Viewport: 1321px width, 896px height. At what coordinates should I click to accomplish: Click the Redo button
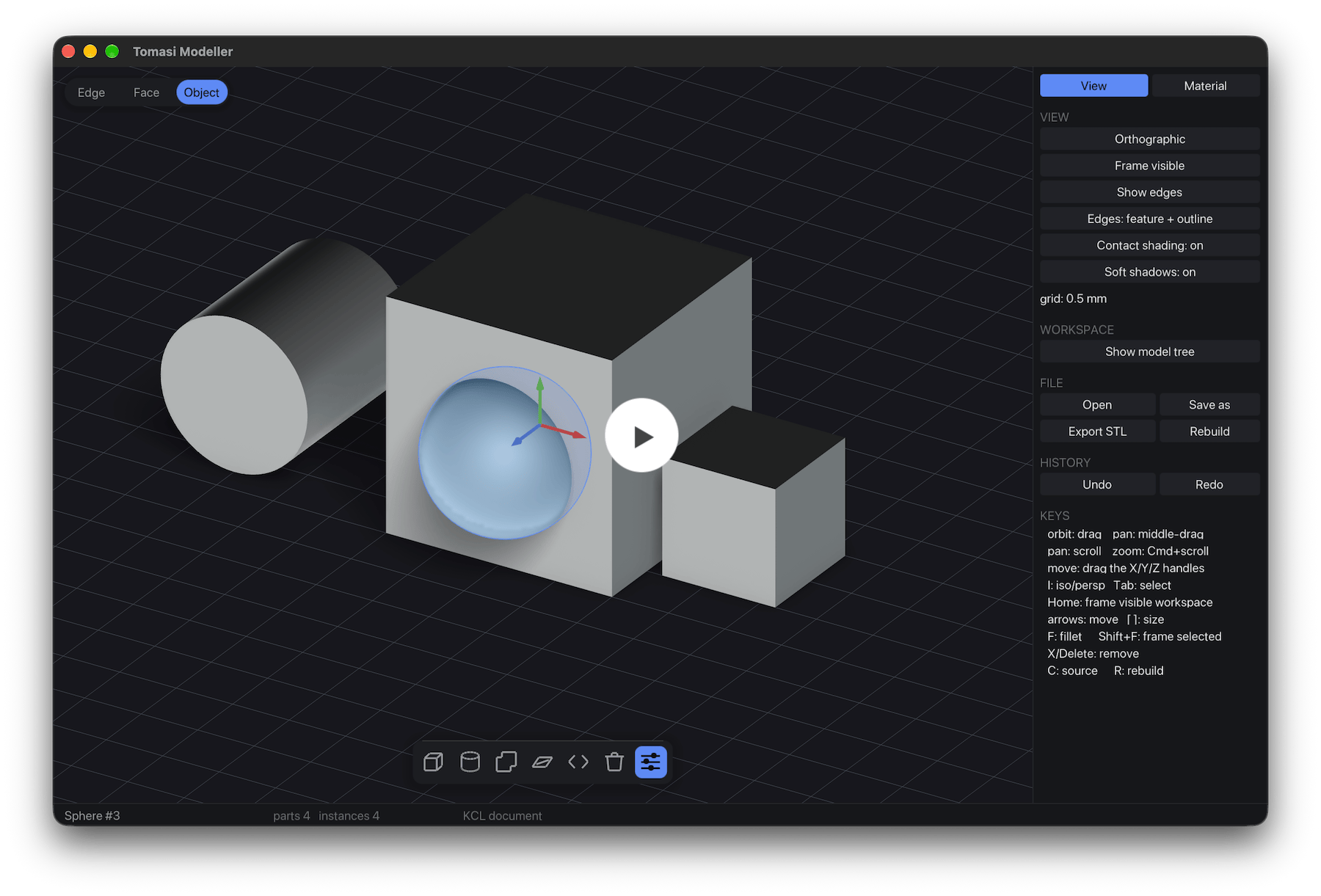coord(1209,484)
